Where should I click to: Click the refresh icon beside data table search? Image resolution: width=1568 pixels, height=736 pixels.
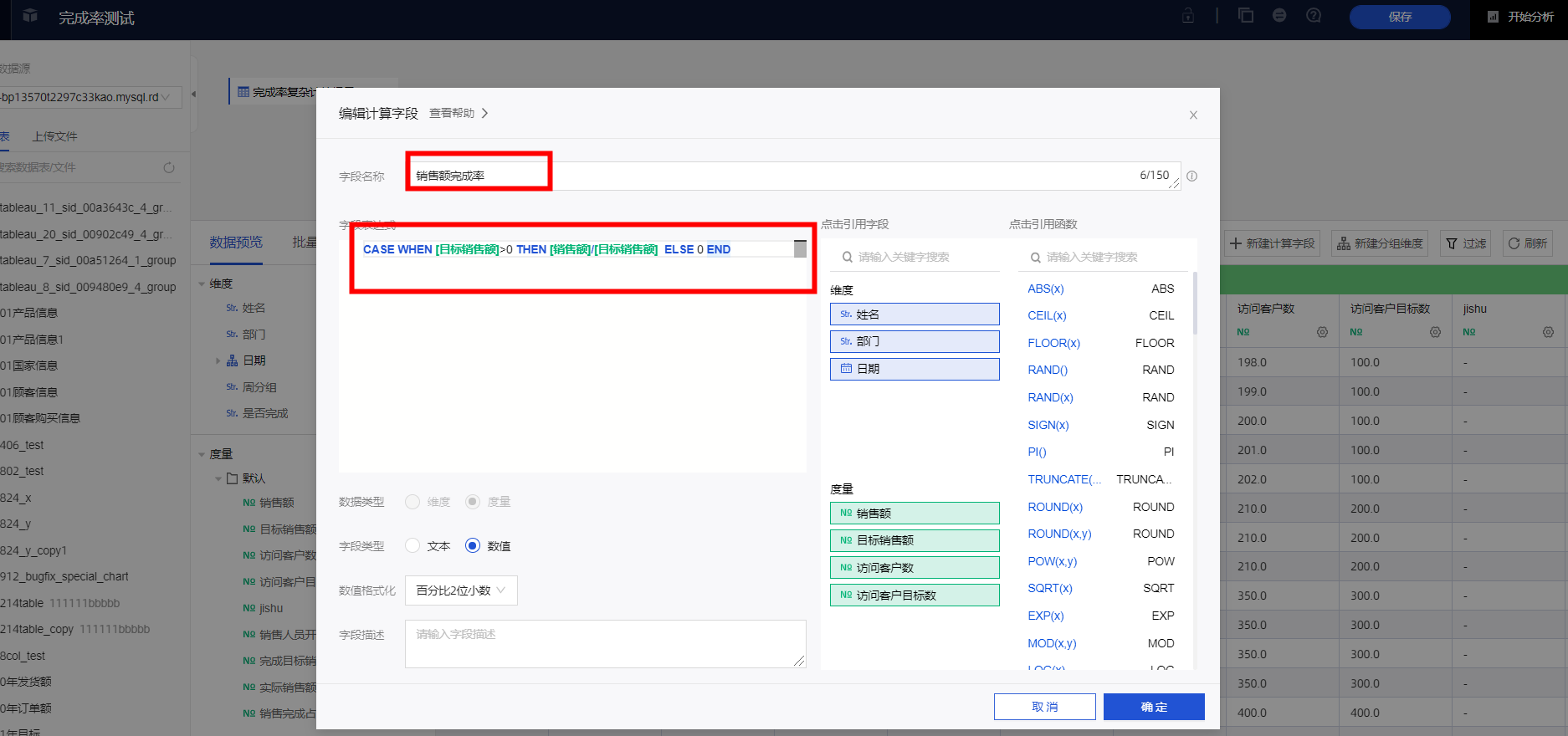[169, 167]
